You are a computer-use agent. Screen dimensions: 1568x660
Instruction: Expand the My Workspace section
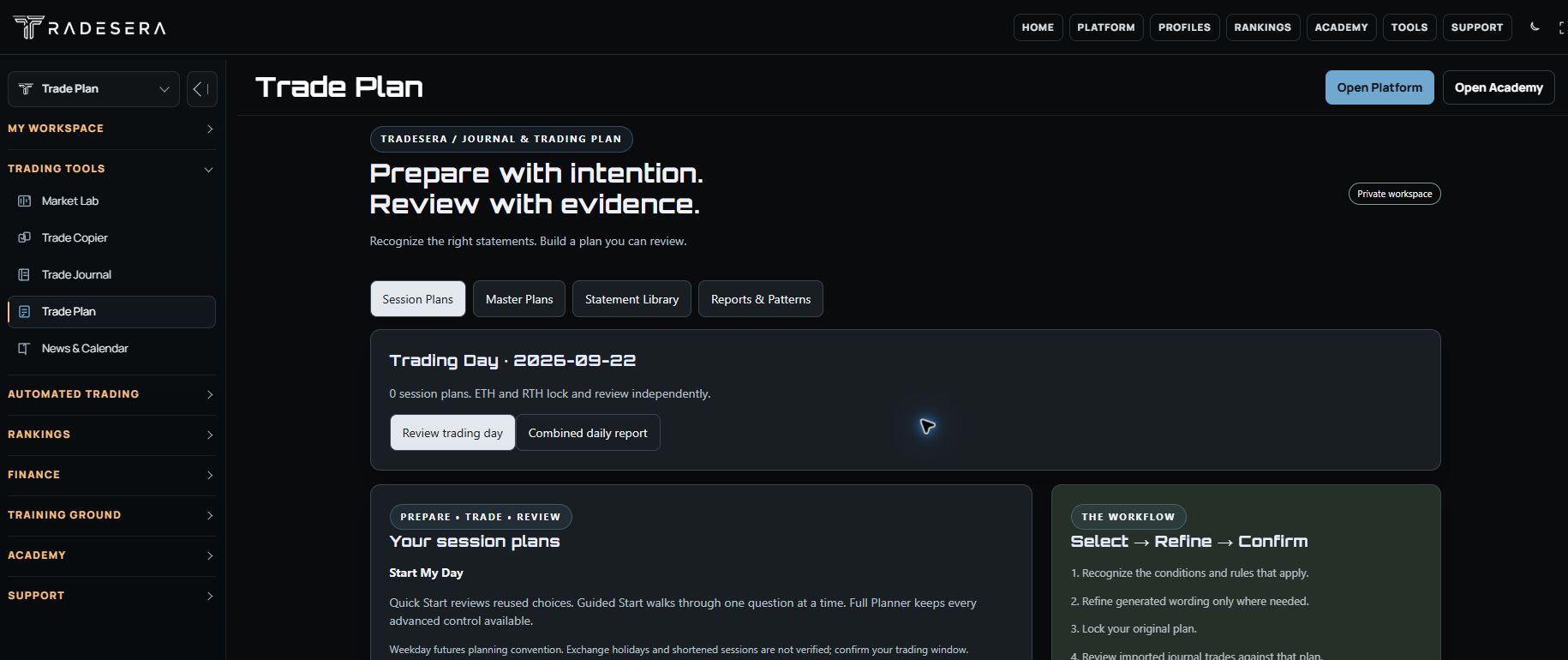click(111, 129)
